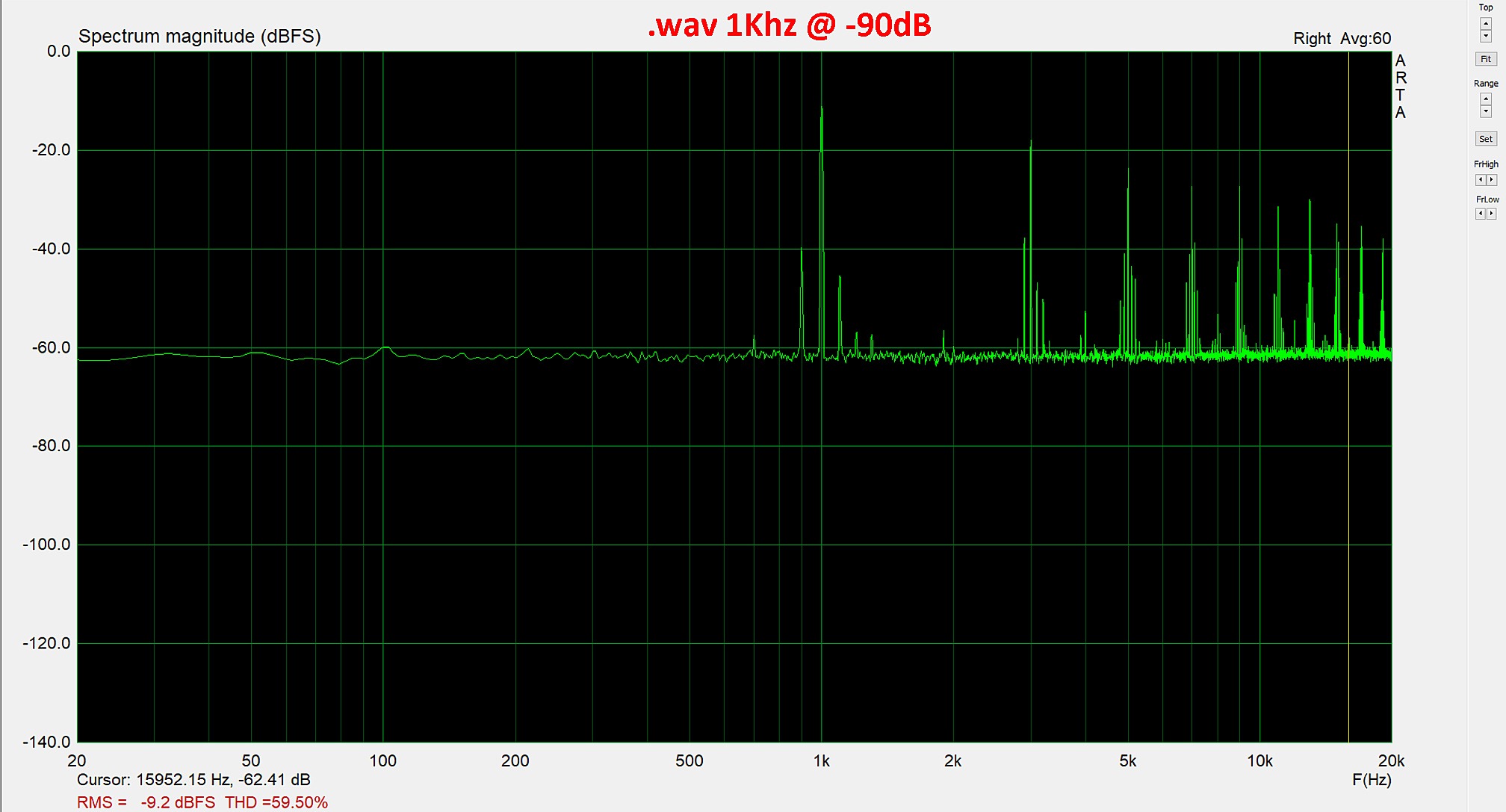Lower the Top level with down arrow

1486,37
